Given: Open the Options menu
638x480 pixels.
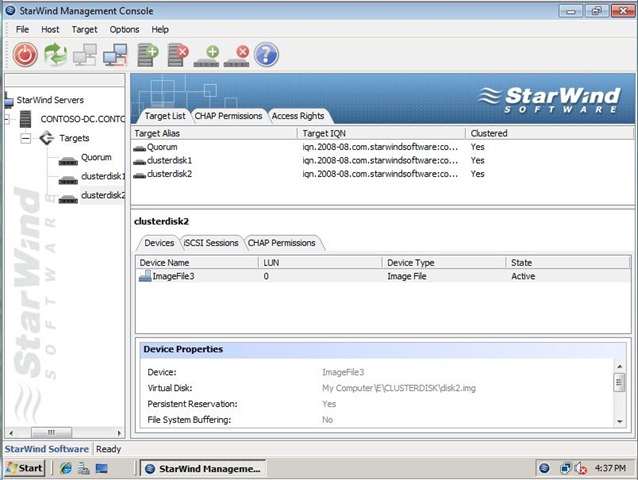Looking at the screenshot, I should click(124, 29).
